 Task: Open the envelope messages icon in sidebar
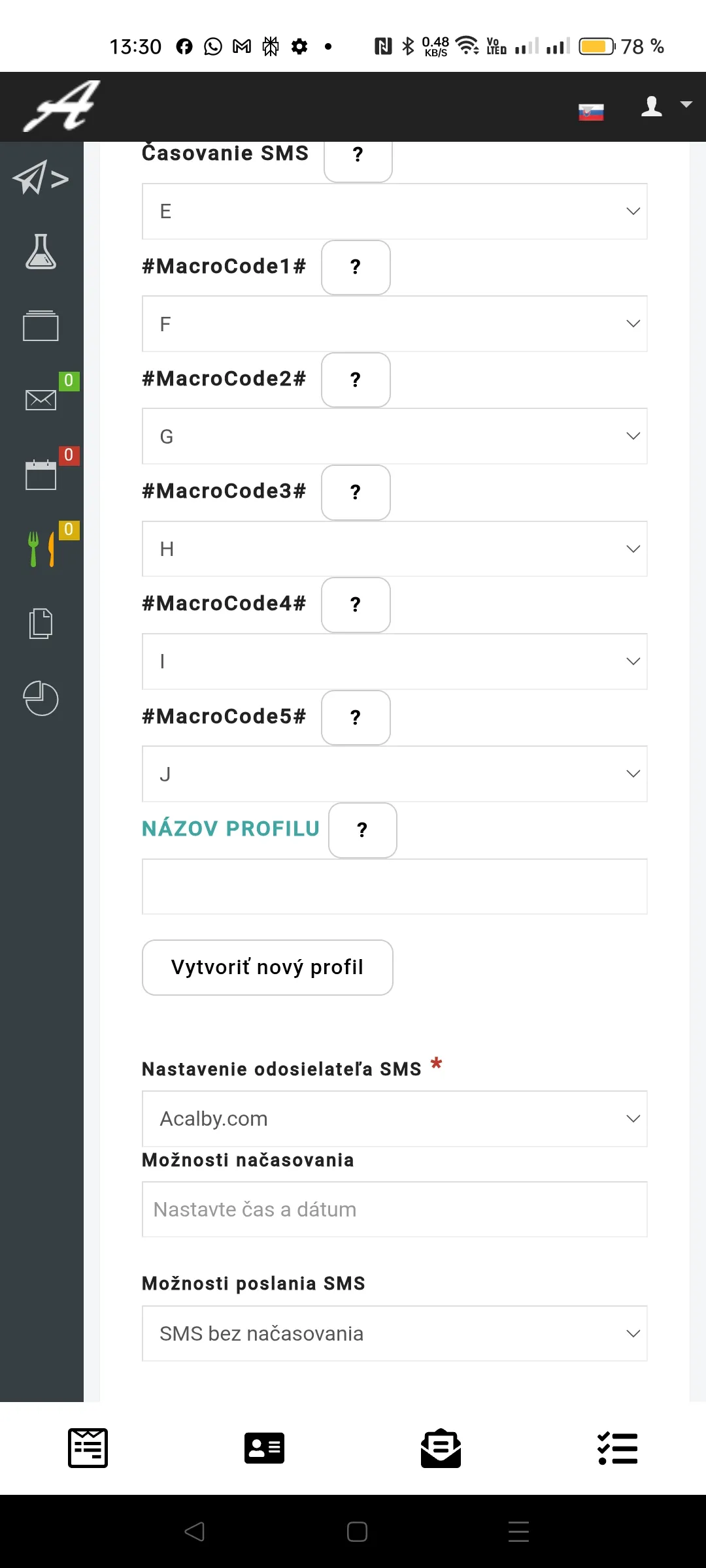[x=41, y=399]
